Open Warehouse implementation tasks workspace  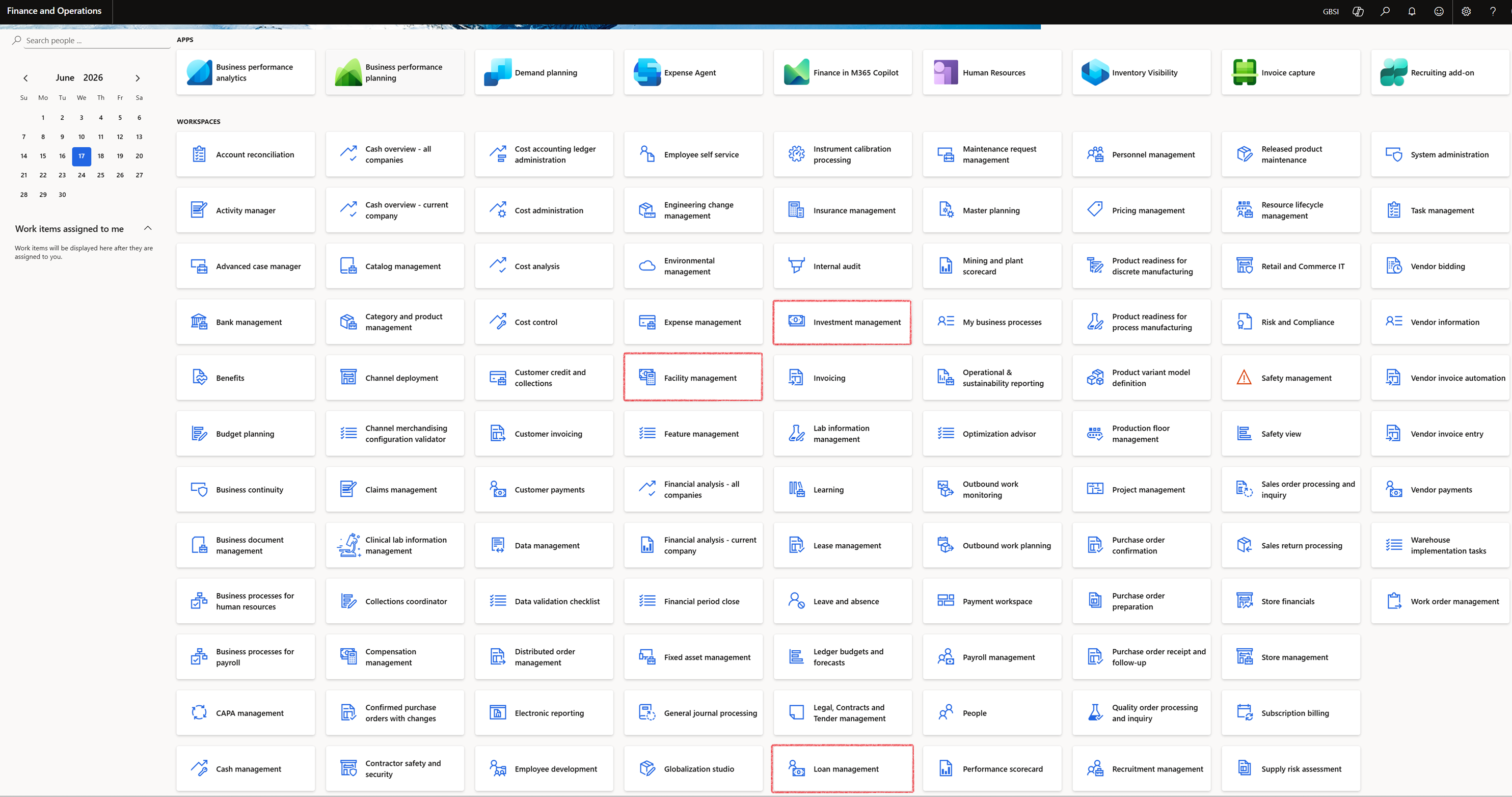(1440, 545)
